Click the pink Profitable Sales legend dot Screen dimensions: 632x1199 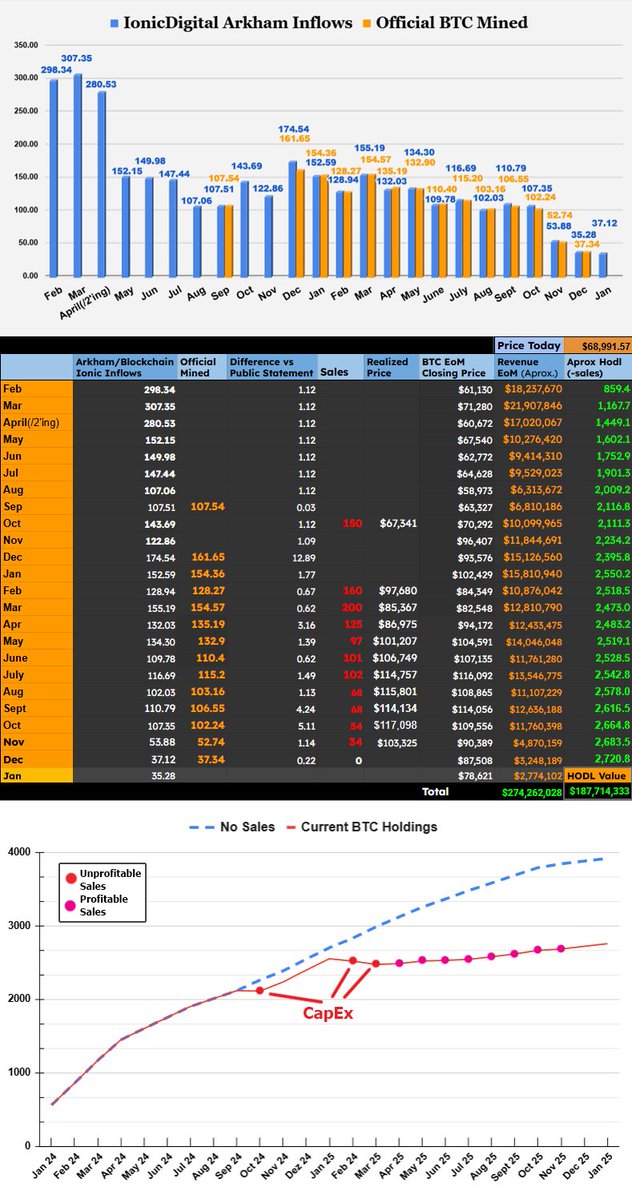(x=72, y=905)
